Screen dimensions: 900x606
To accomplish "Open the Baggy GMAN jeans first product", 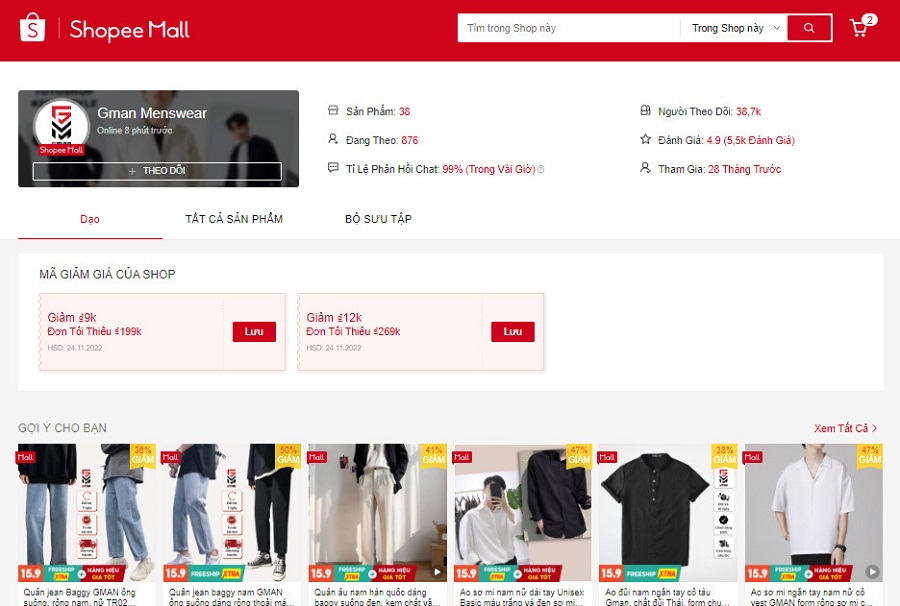I will pyautogui.click(x=87, y=510).
